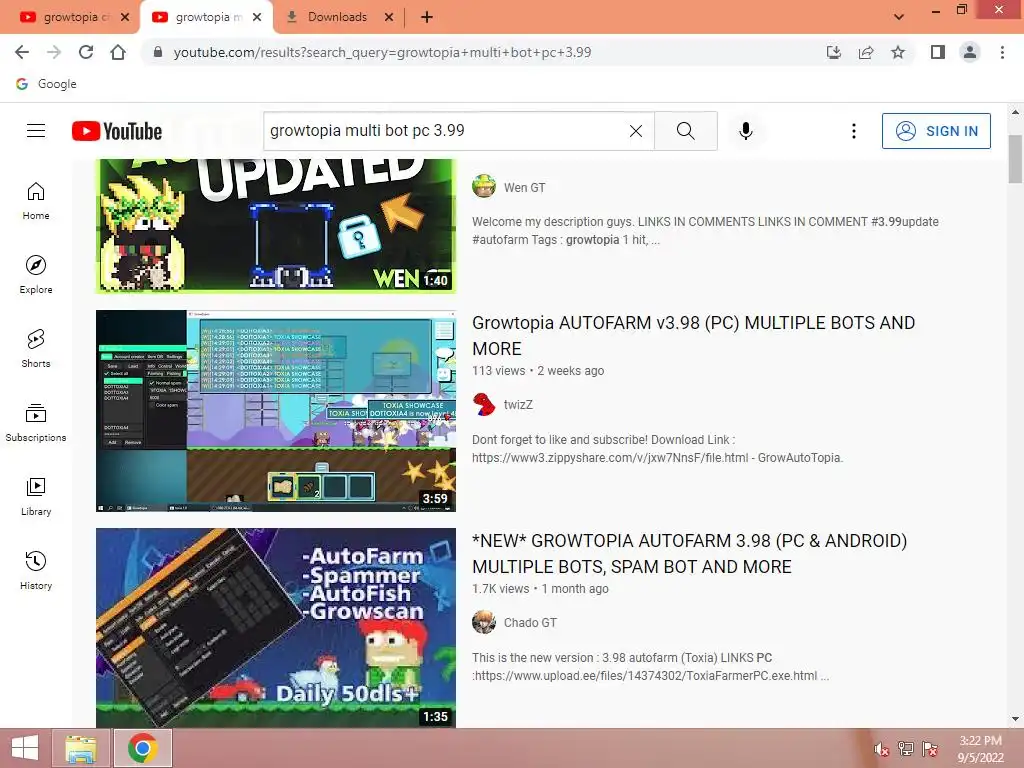Click Chrome icon in taskbar
The height and width of the screenshot is (768, 1024).
click(142, 748)
